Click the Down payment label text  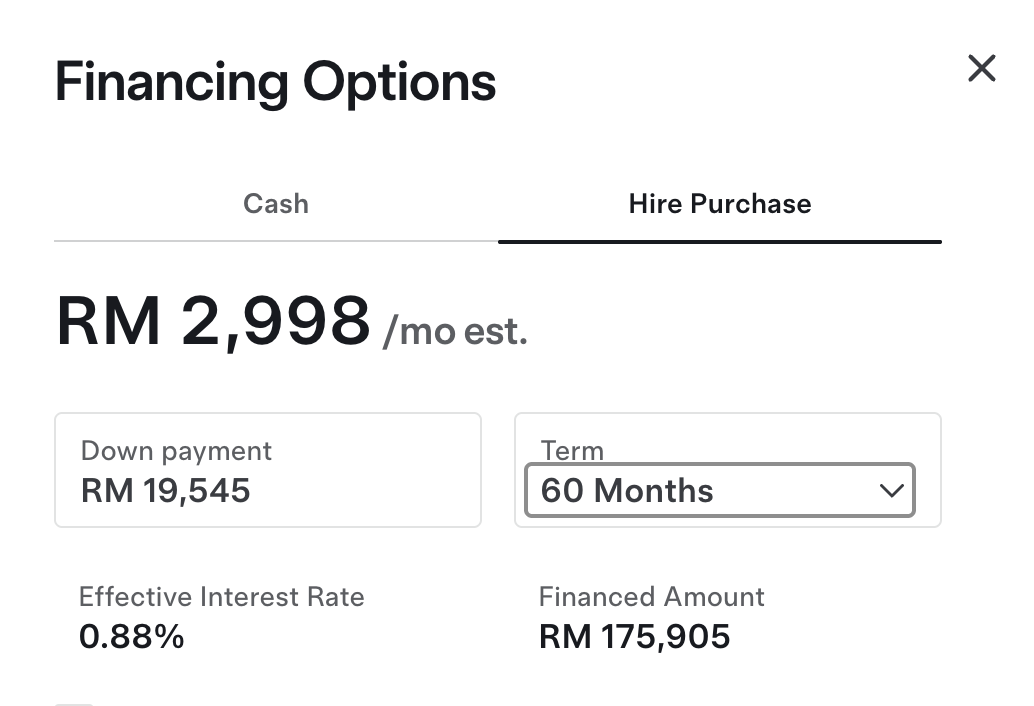[x=176, y=452]
